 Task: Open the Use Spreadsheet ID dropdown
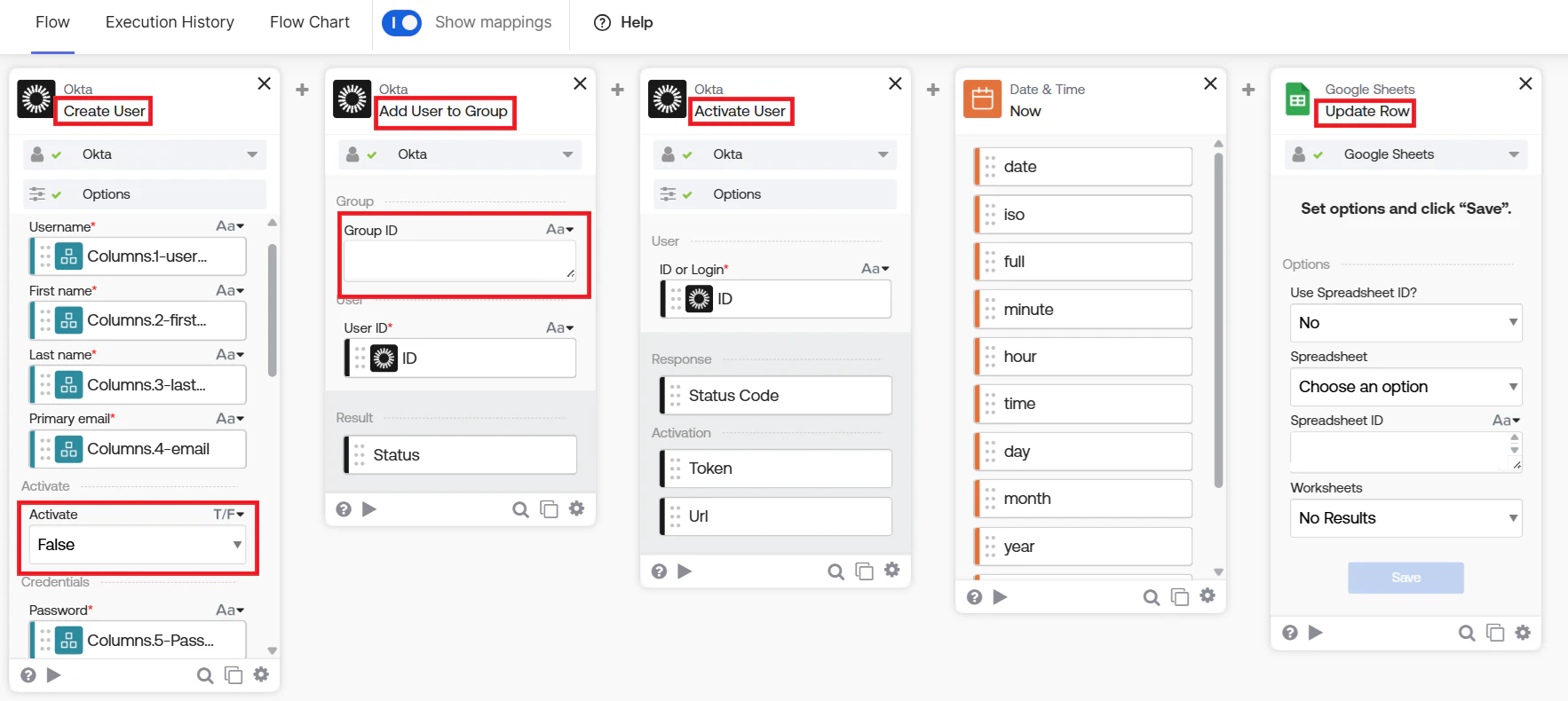point(1406,323)
